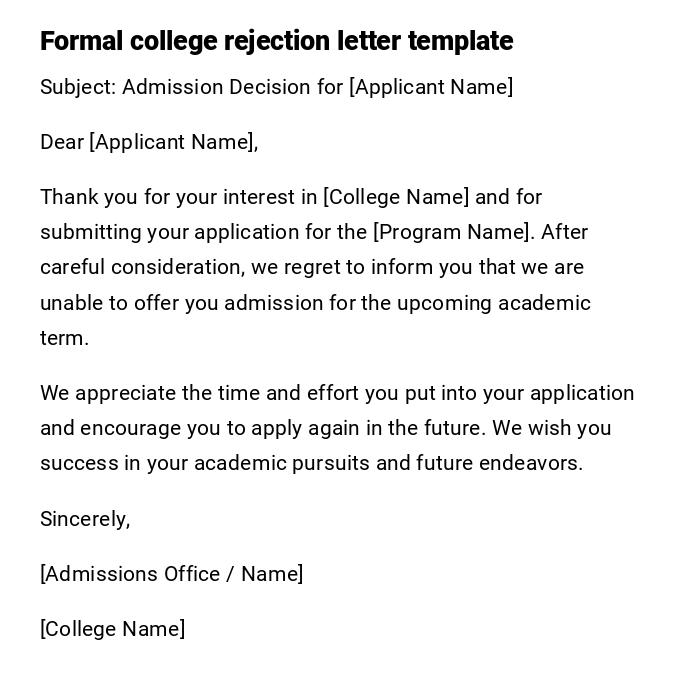Click the word "term." ending first paragraph
Screen dimensions: 700x691
(64, 338)
